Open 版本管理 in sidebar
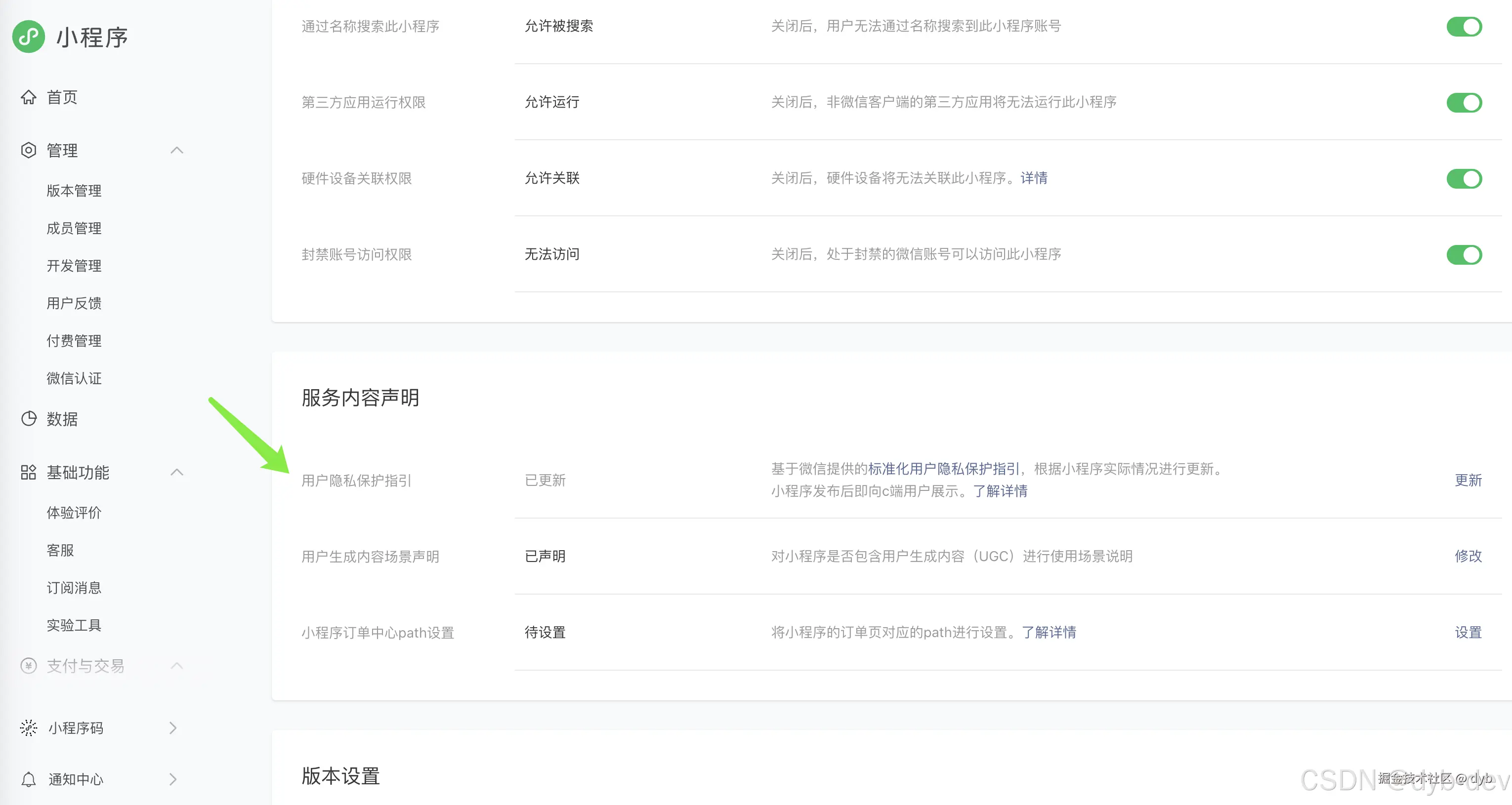The image size is (1512, 805). 74,191
